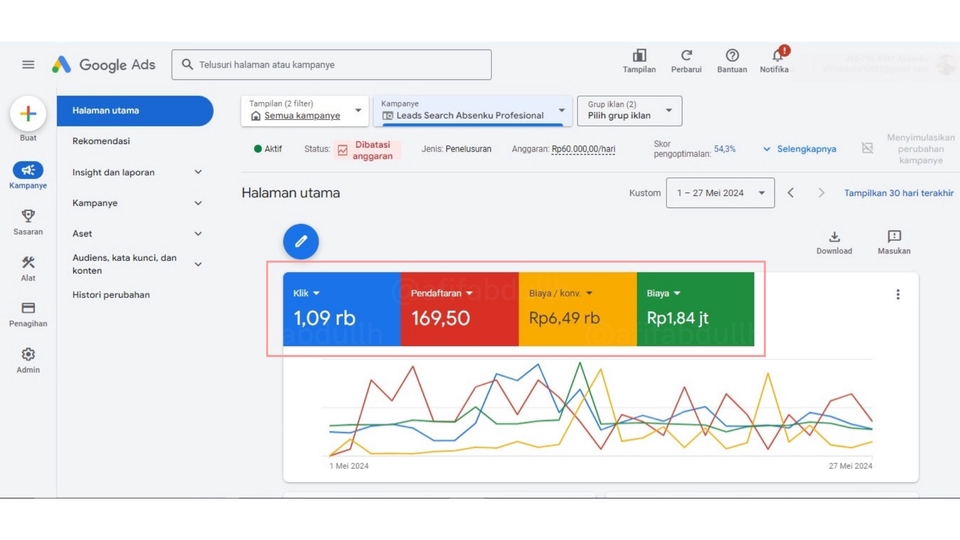960x540 pixels.
Task: Download the chart via Download icon
Action: tap(834, 238)
